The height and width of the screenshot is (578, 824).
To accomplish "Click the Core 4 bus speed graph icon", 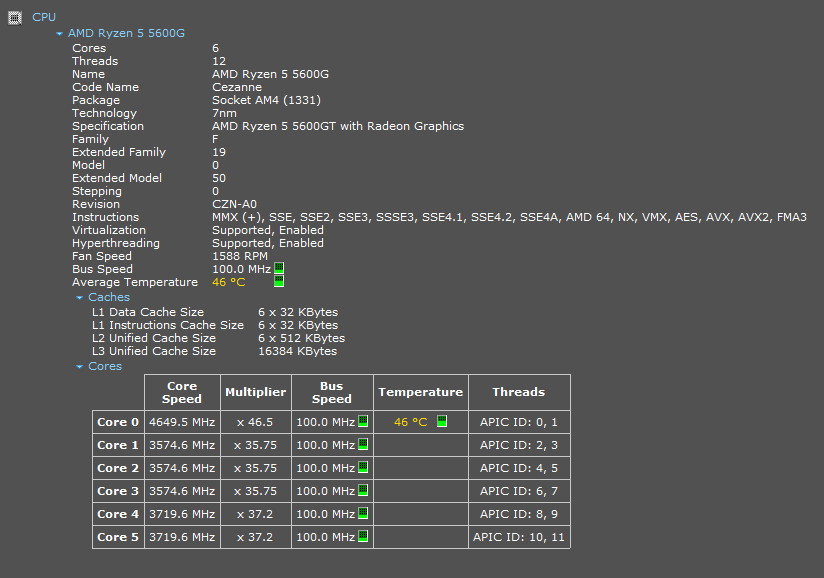I will [363, 514].
